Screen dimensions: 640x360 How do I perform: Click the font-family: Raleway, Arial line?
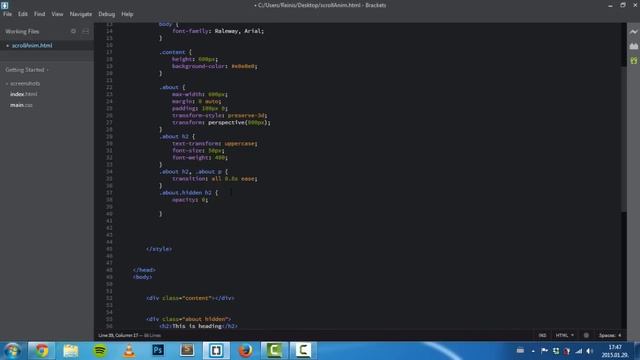[218, 31]
